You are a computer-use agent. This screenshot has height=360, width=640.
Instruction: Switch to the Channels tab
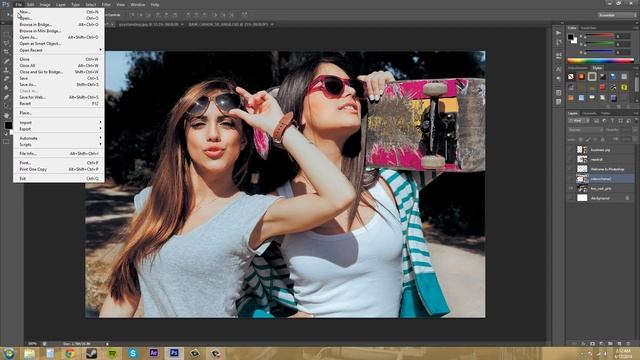click(589, 113)
